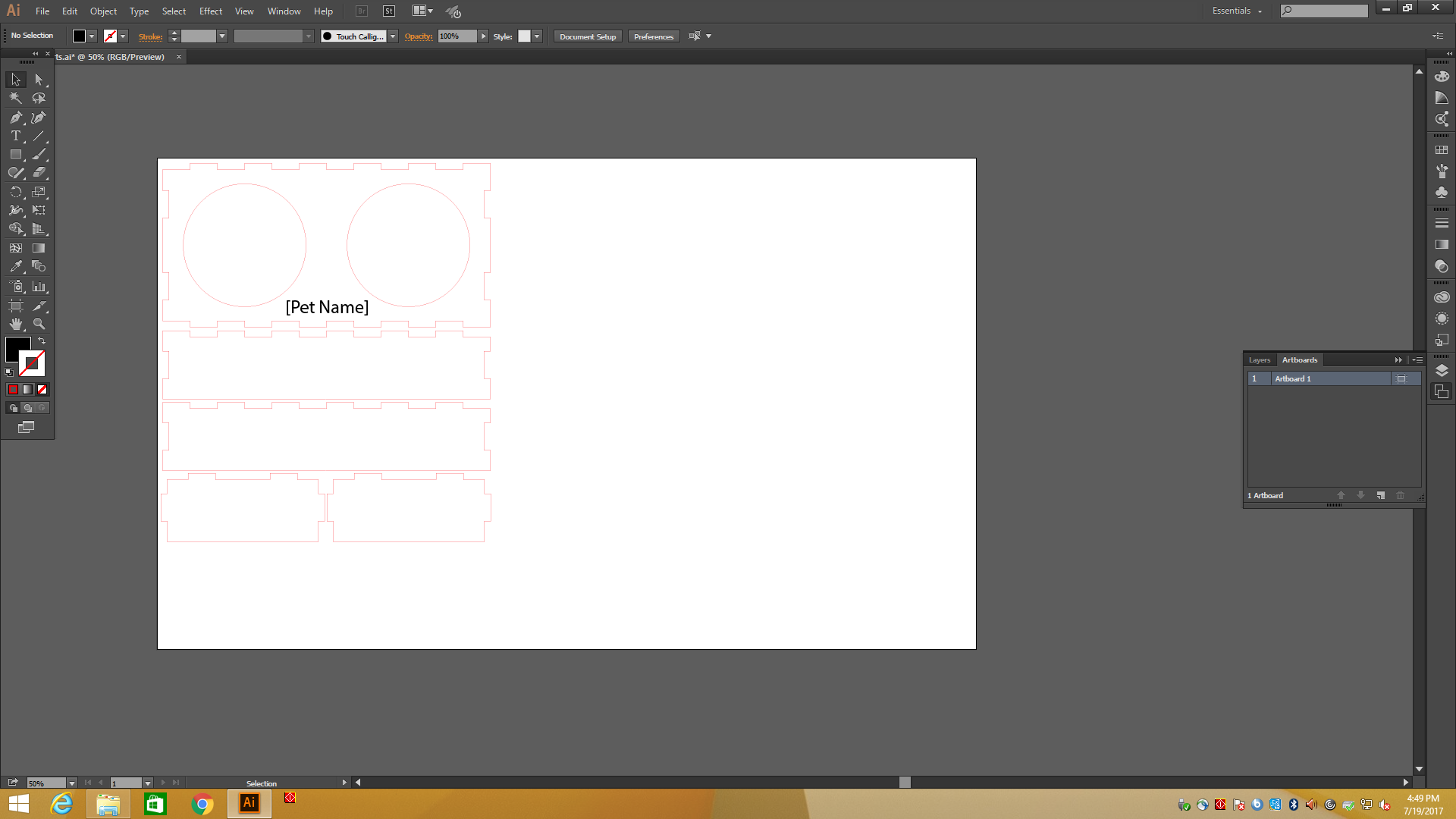Swap fill and stroke colors
1456x819 pixels.
click(x=42, y=341)
